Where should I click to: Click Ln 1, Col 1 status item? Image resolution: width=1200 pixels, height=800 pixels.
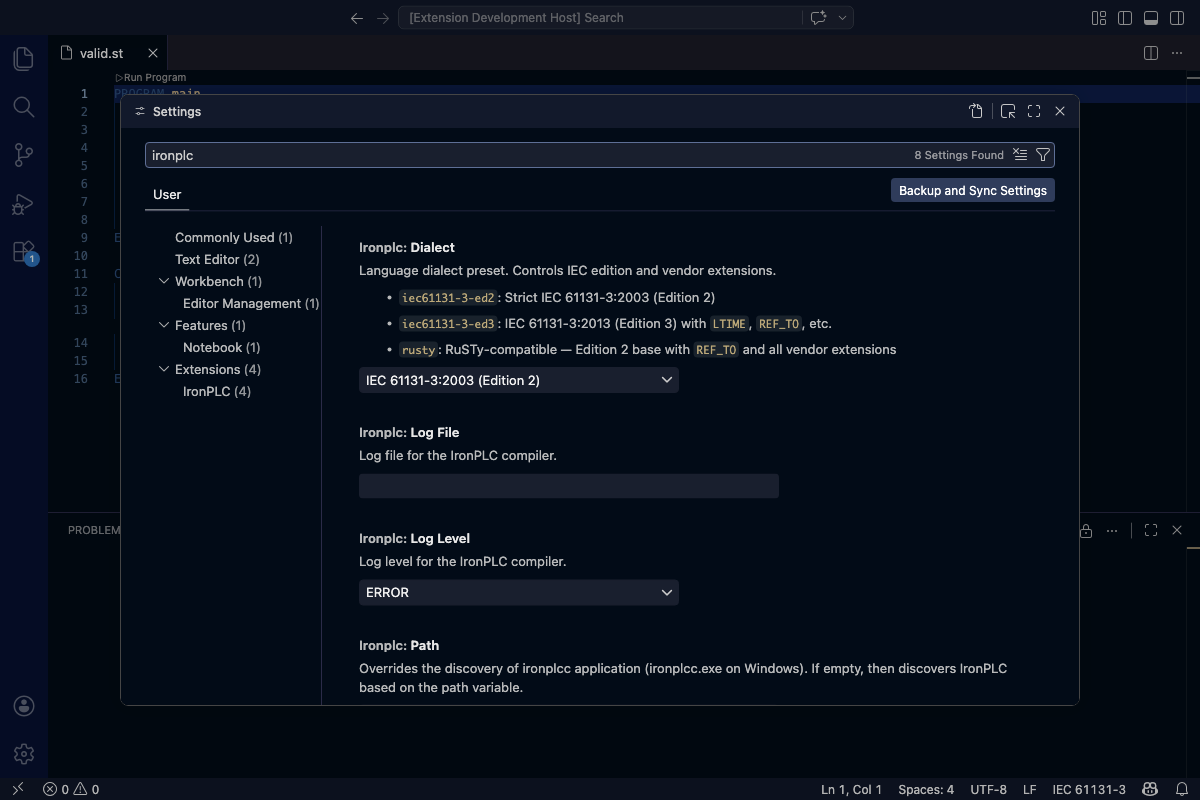pos(852,789)
